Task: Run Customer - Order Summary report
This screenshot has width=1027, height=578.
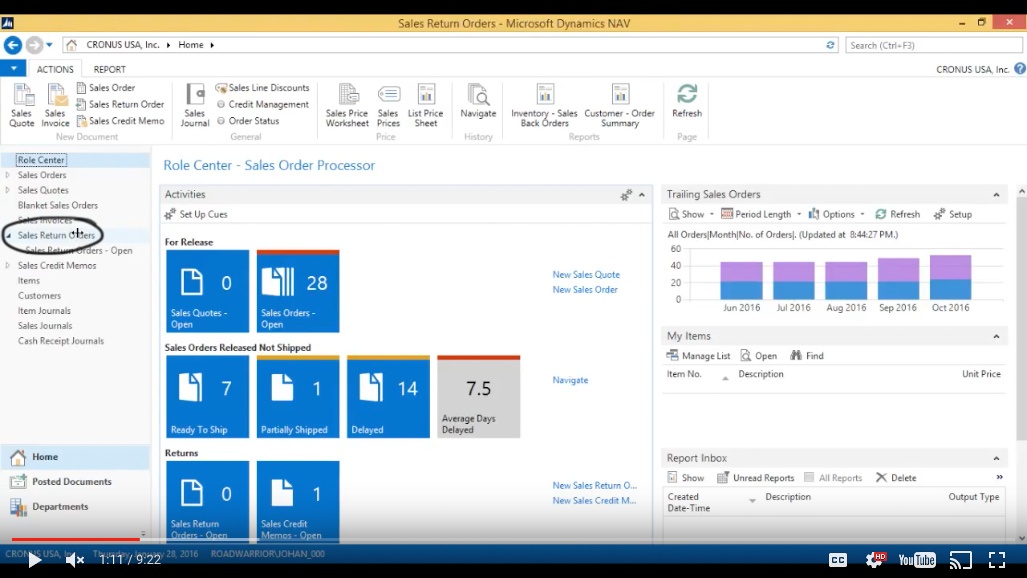Action: tap(620, 105)
